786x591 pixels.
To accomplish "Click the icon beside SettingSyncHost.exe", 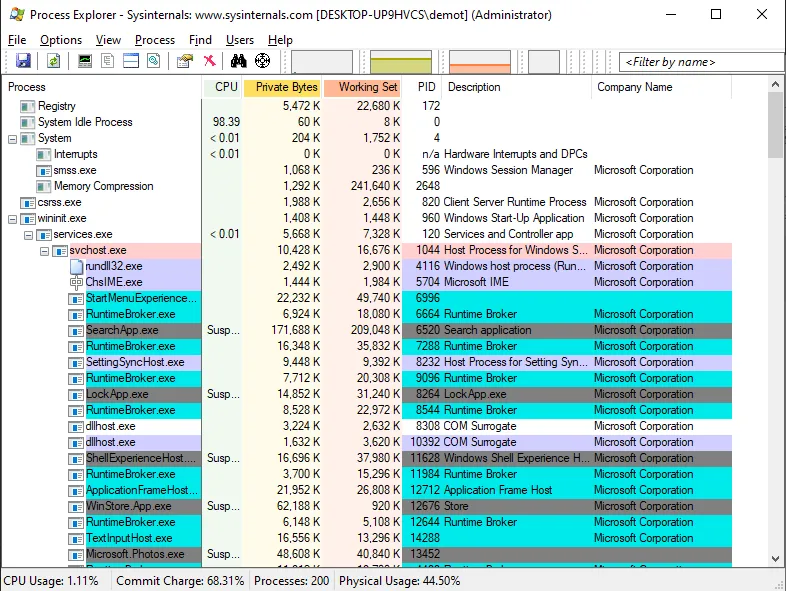I will click(x=76, y=362).
